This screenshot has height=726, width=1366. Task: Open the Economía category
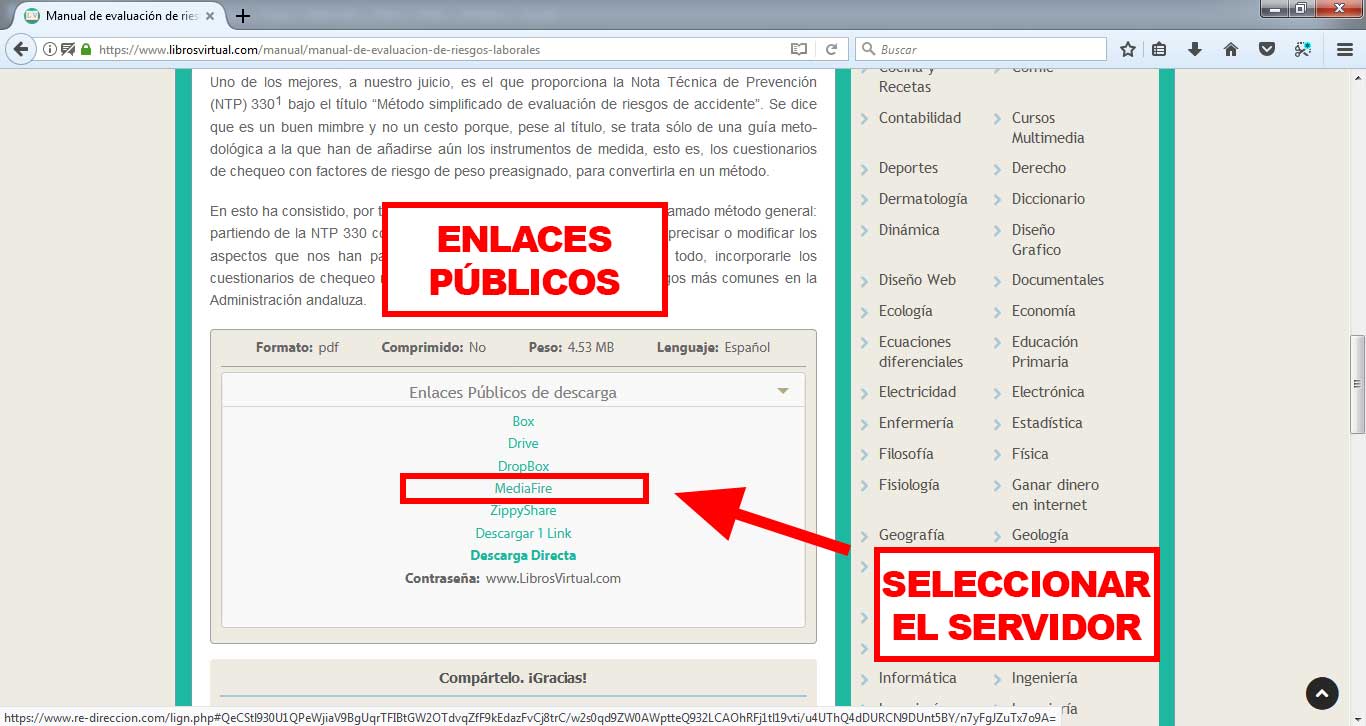[x=1043, y=310]
